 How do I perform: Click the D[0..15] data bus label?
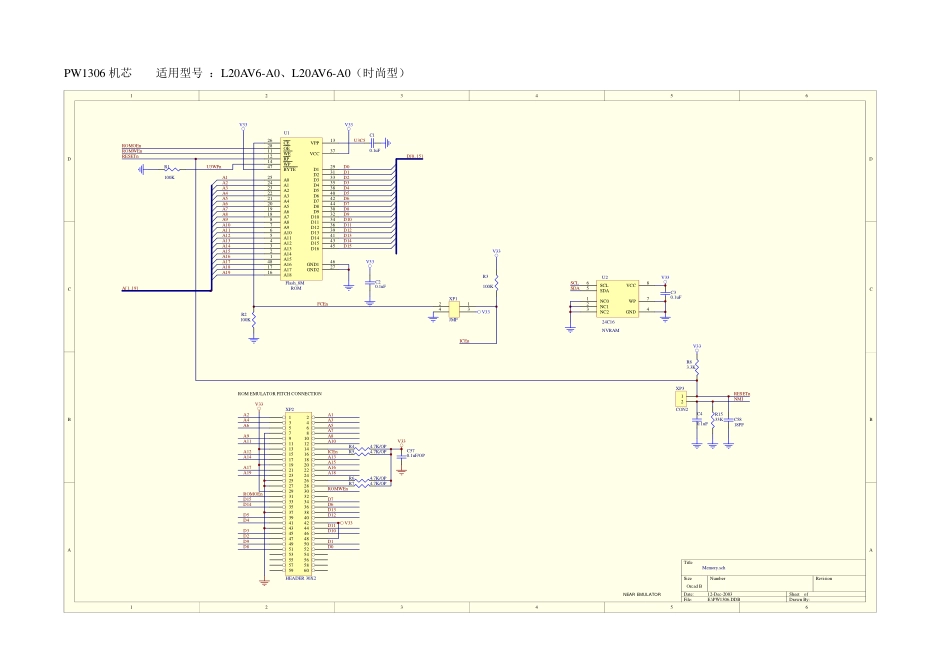pos(414,157)
